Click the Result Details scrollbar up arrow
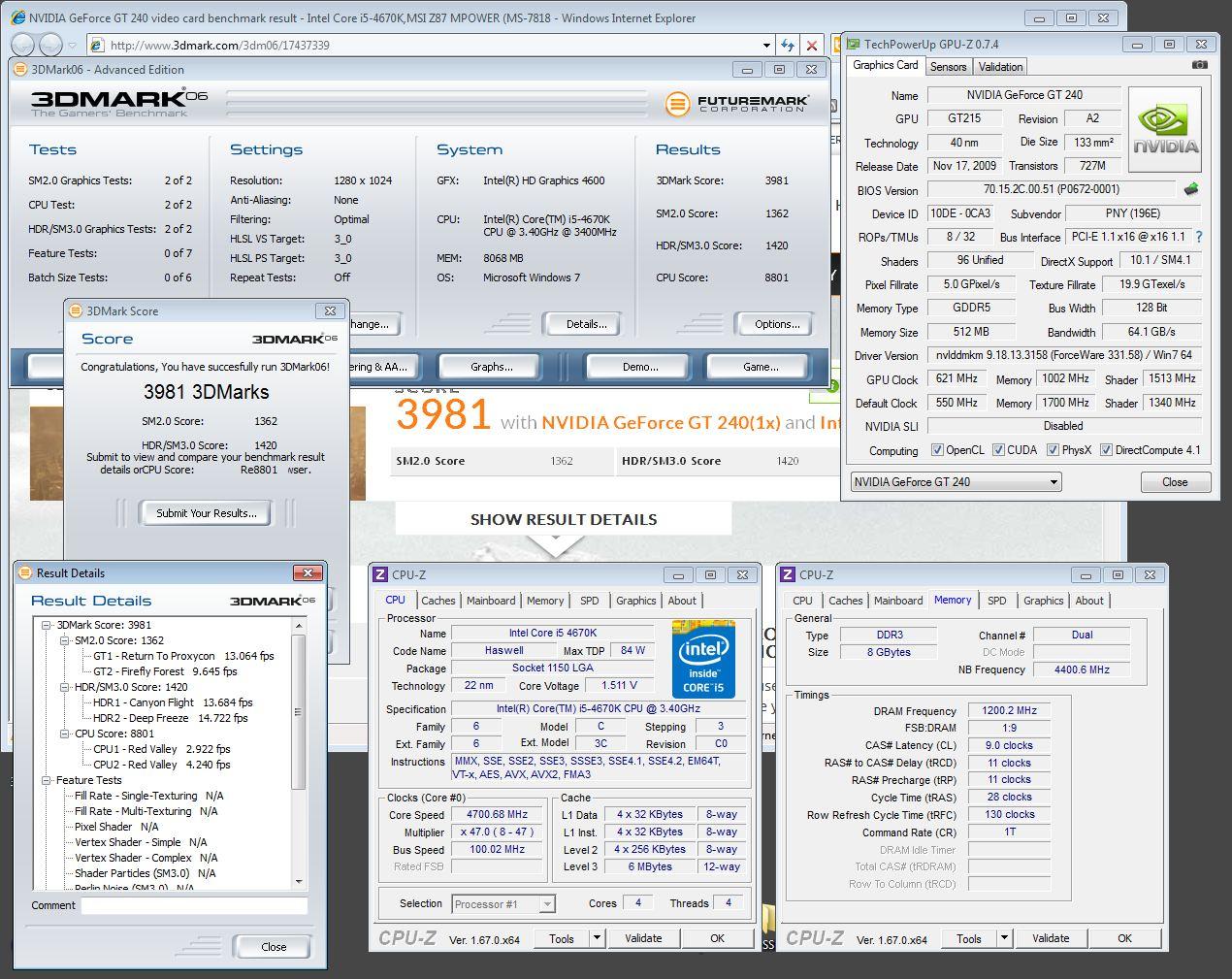This screenshot has height=979, width=1232. pyautogui.click(x=299, y=626)
